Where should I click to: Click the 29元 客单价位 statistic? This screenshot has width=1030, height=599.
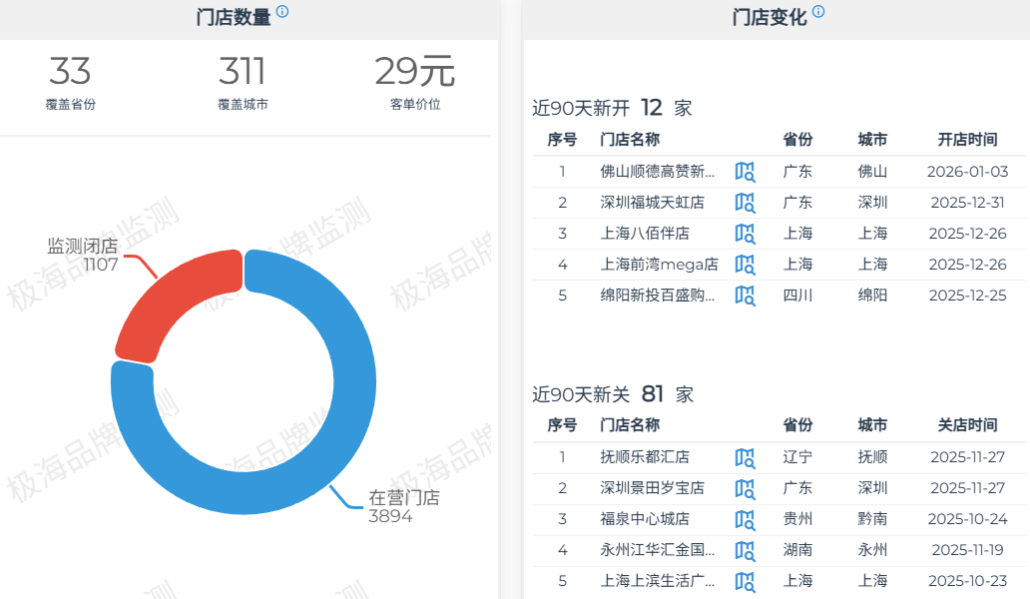click(414, 82)
